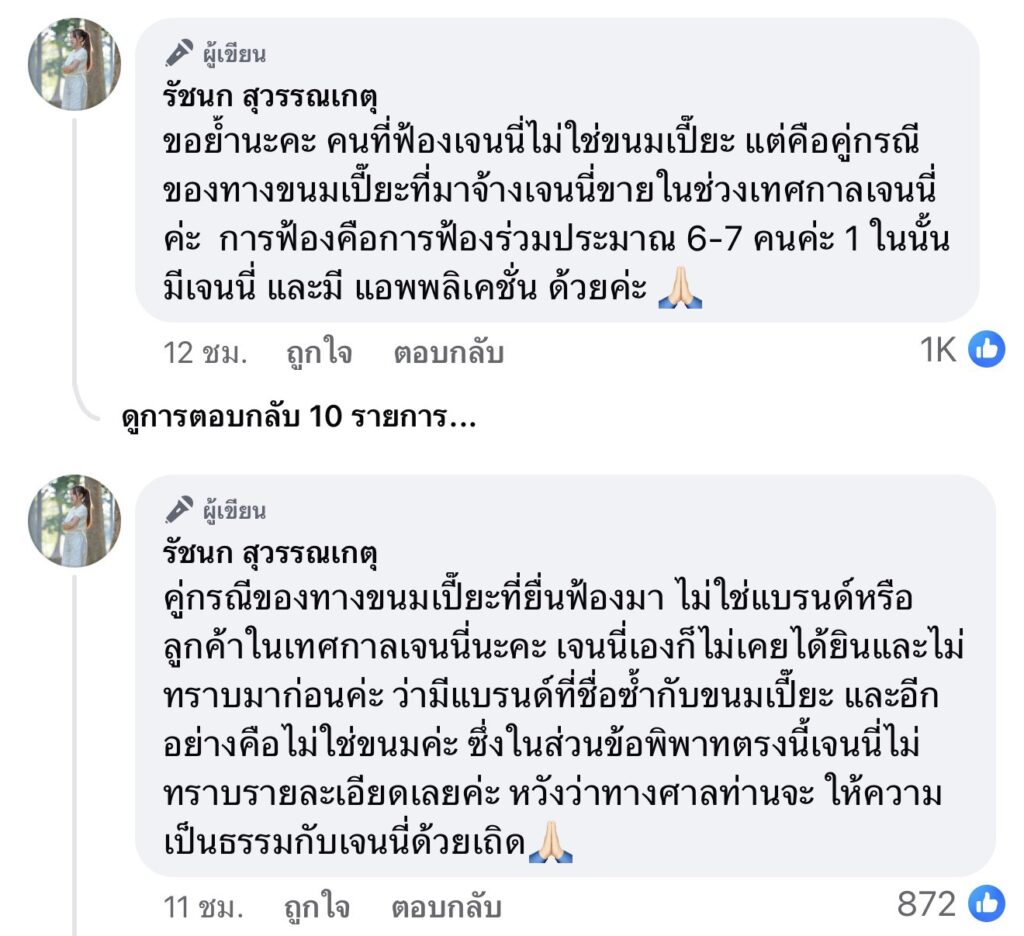The image size is (1024, 936).
Task: Open the 11 ชม. timestamp link
Action: tap(203, 907)
